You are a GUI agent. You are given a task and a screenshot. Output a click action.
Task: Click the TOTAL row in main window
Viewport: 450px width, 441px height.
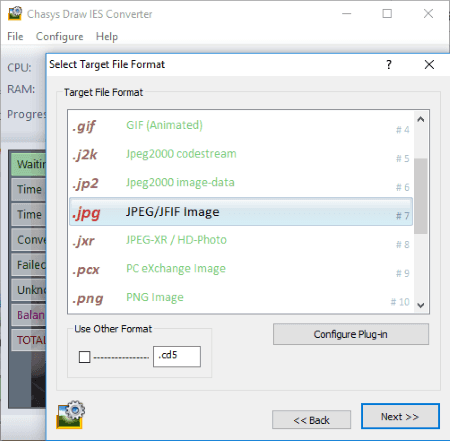coord(29,340)
